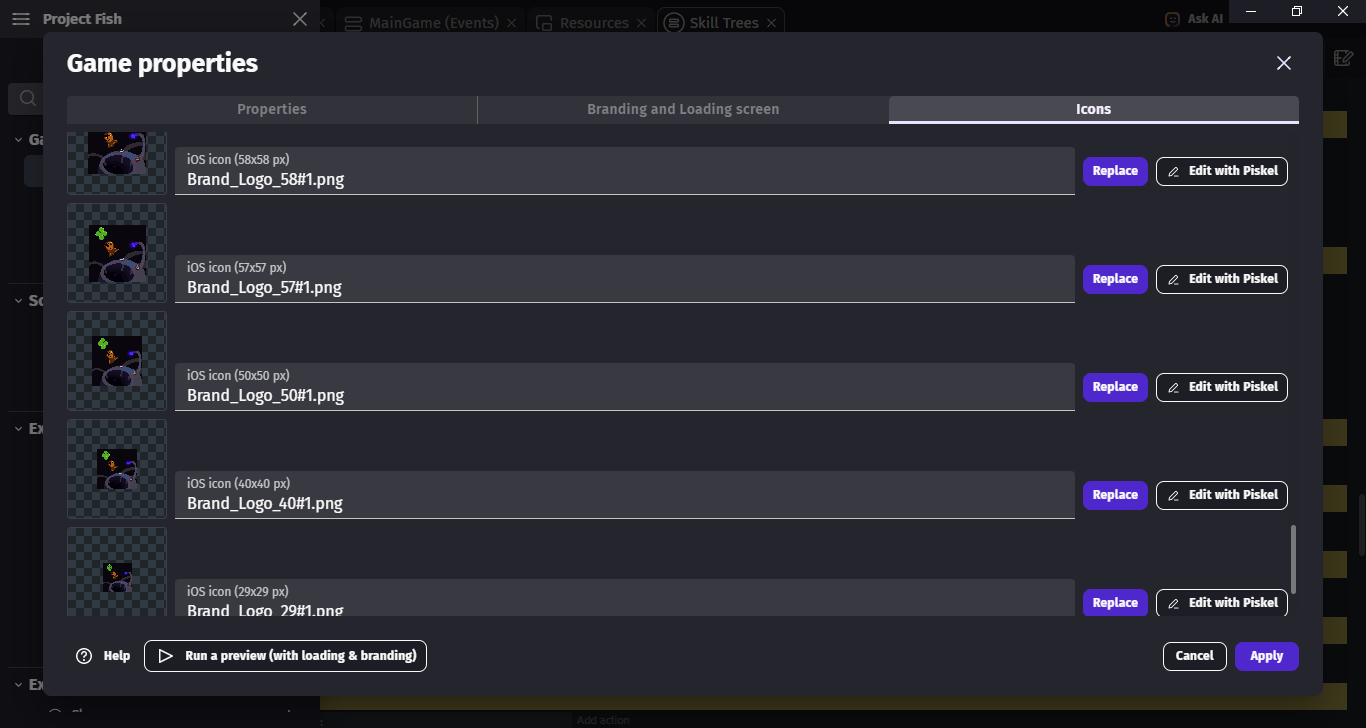Run a preview with loading & branding
The image size is (1366, 728).
point(285,656)
